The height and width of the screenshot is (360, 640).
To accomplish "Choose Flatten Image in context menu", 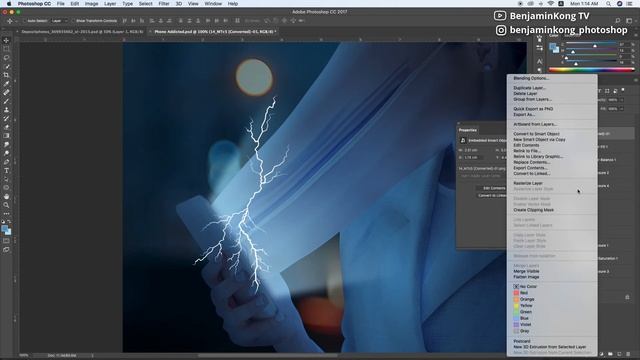I will (x=526, y=277).
